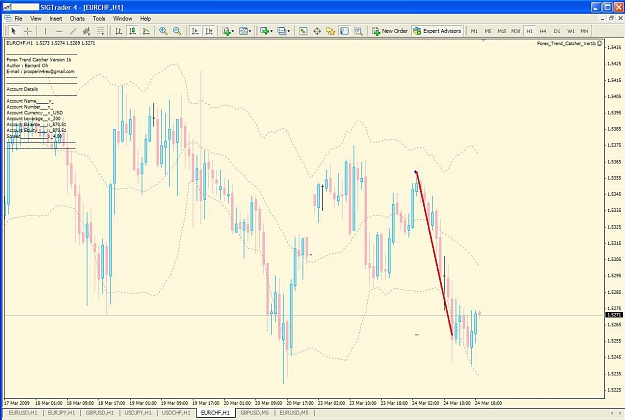Choose the trendline drawing tool
This screenshot has height=420, width=625.
coord(73,31)
